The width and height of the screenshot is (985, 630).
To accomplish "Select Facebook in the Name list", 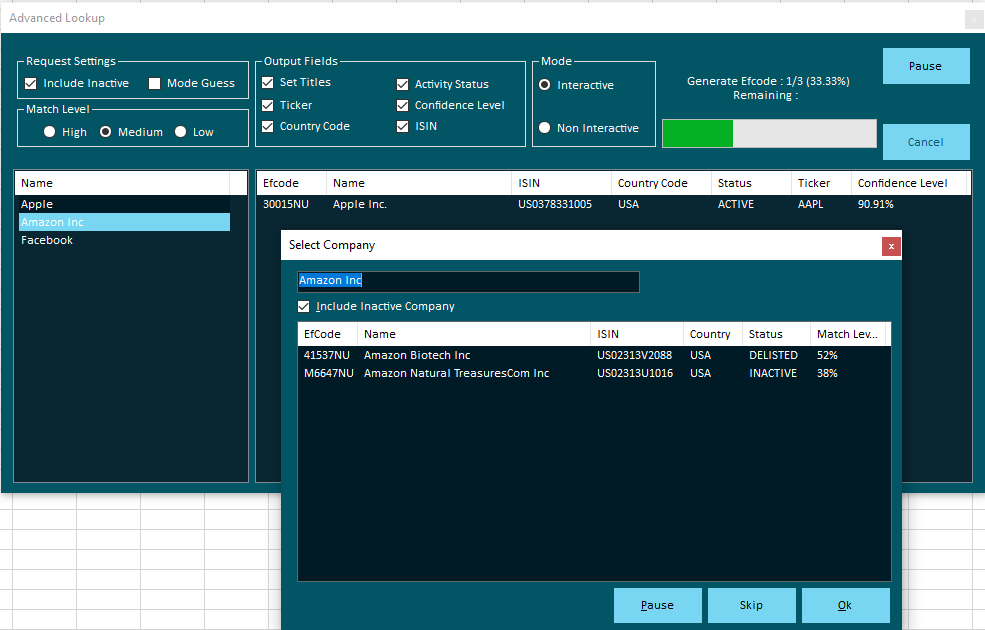I will coord(47,240).
